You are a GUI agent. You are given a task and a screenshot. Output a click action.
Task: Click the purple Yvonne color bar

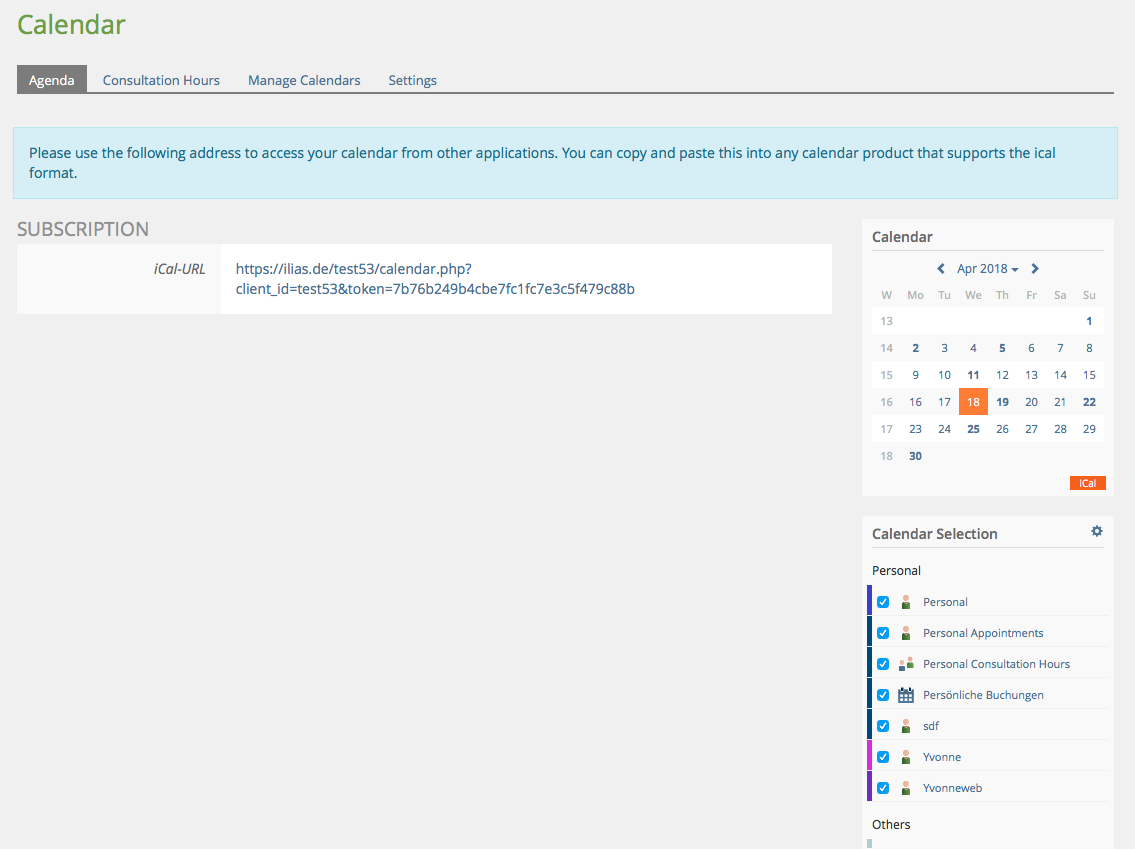coord(870,757)
